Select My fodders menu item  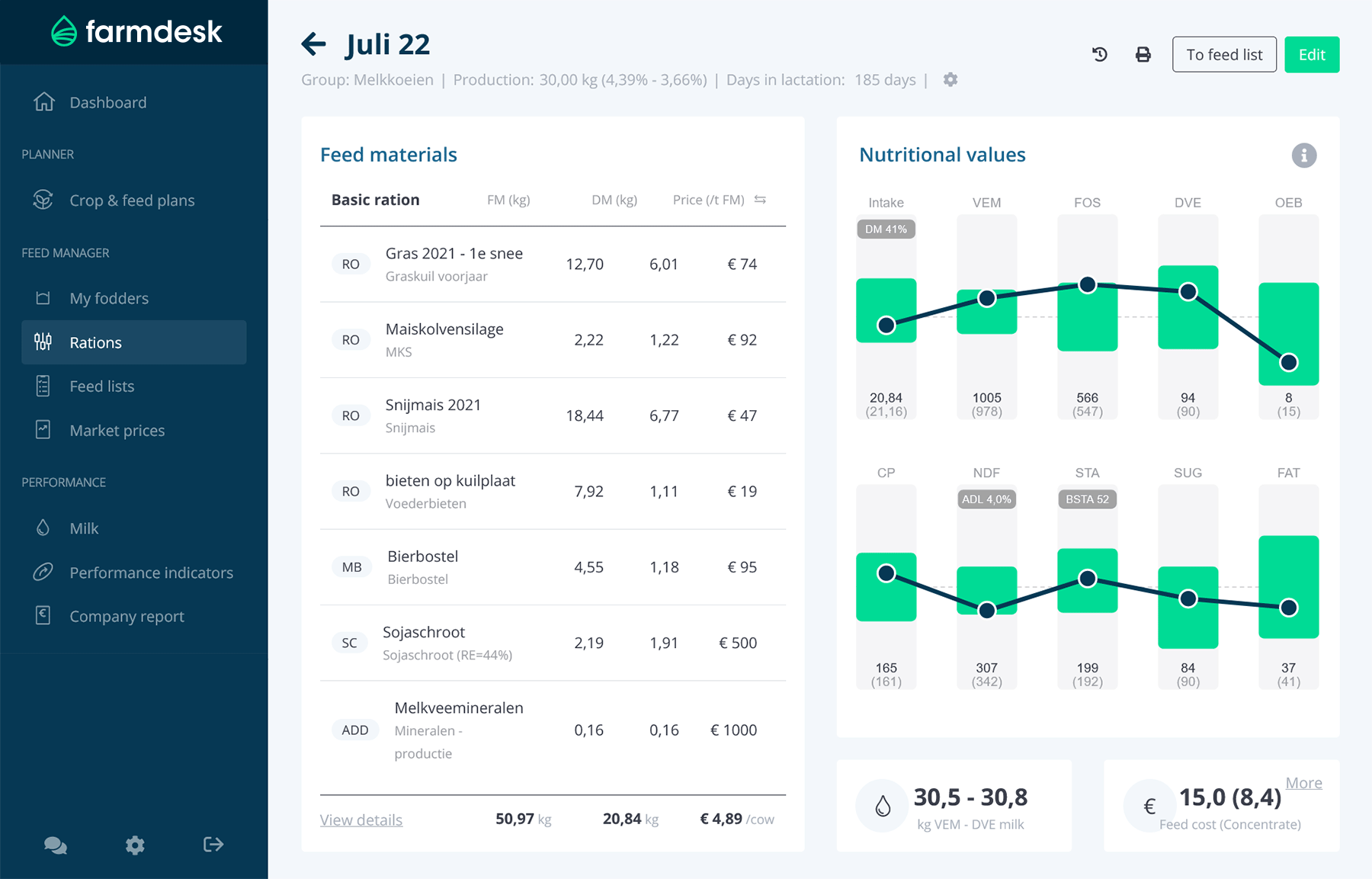[108, 298]
